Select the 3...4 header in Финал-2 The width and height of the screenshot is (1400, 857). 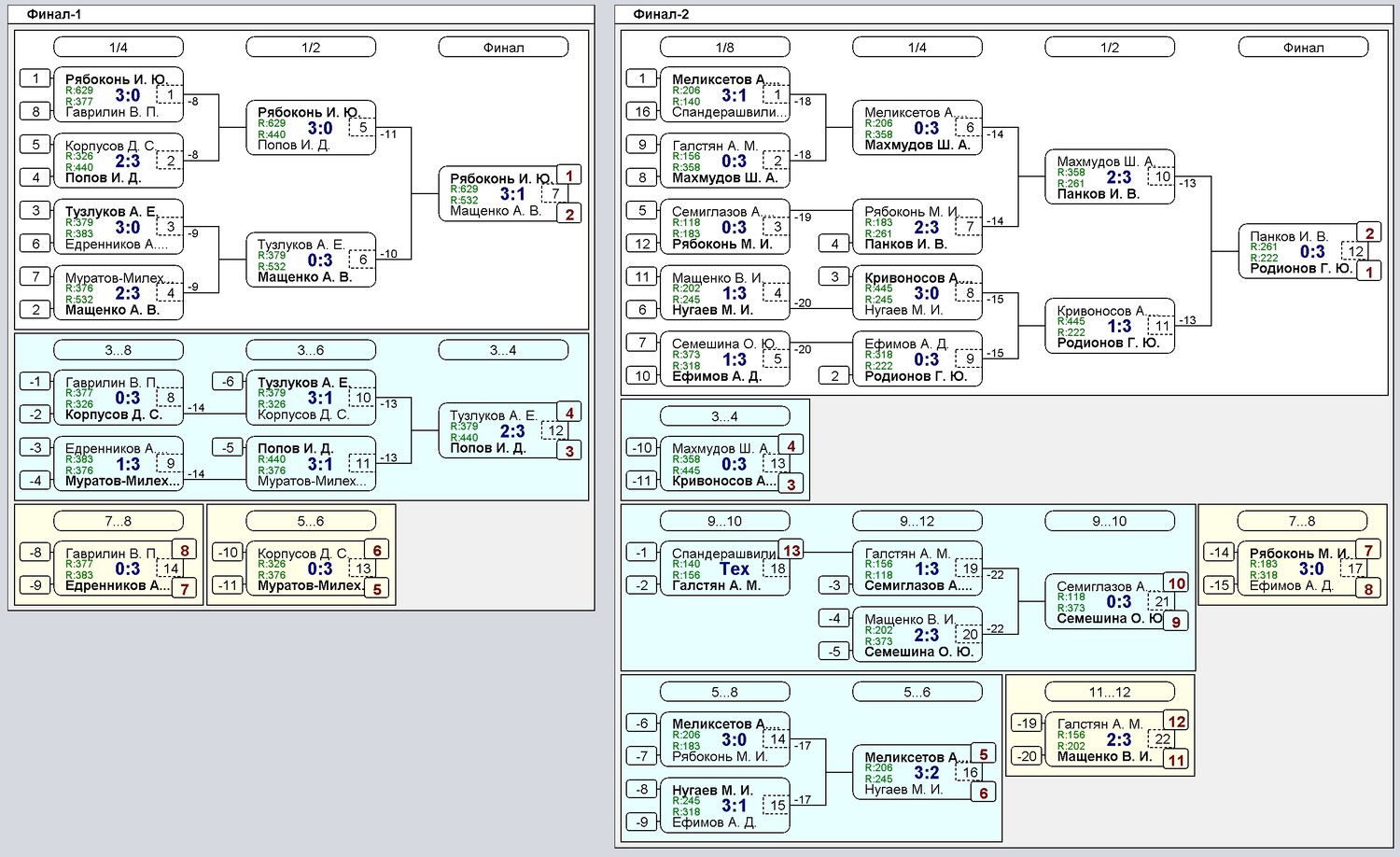click(x=724, y=416)
